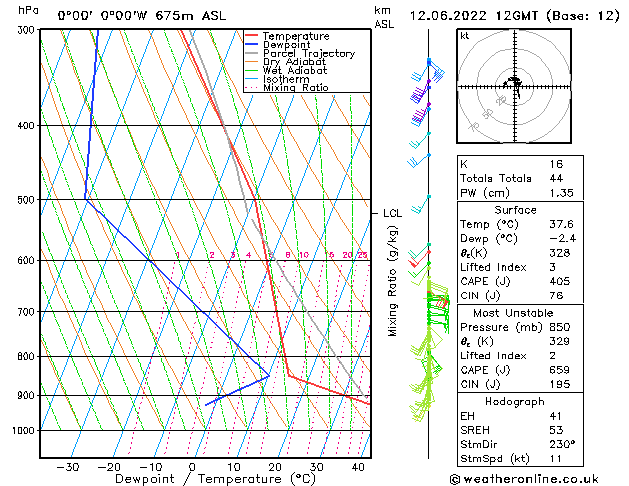
Task: Click the km ASL altitude axis label
Action: pyautogui.click(x=384, y=18)
